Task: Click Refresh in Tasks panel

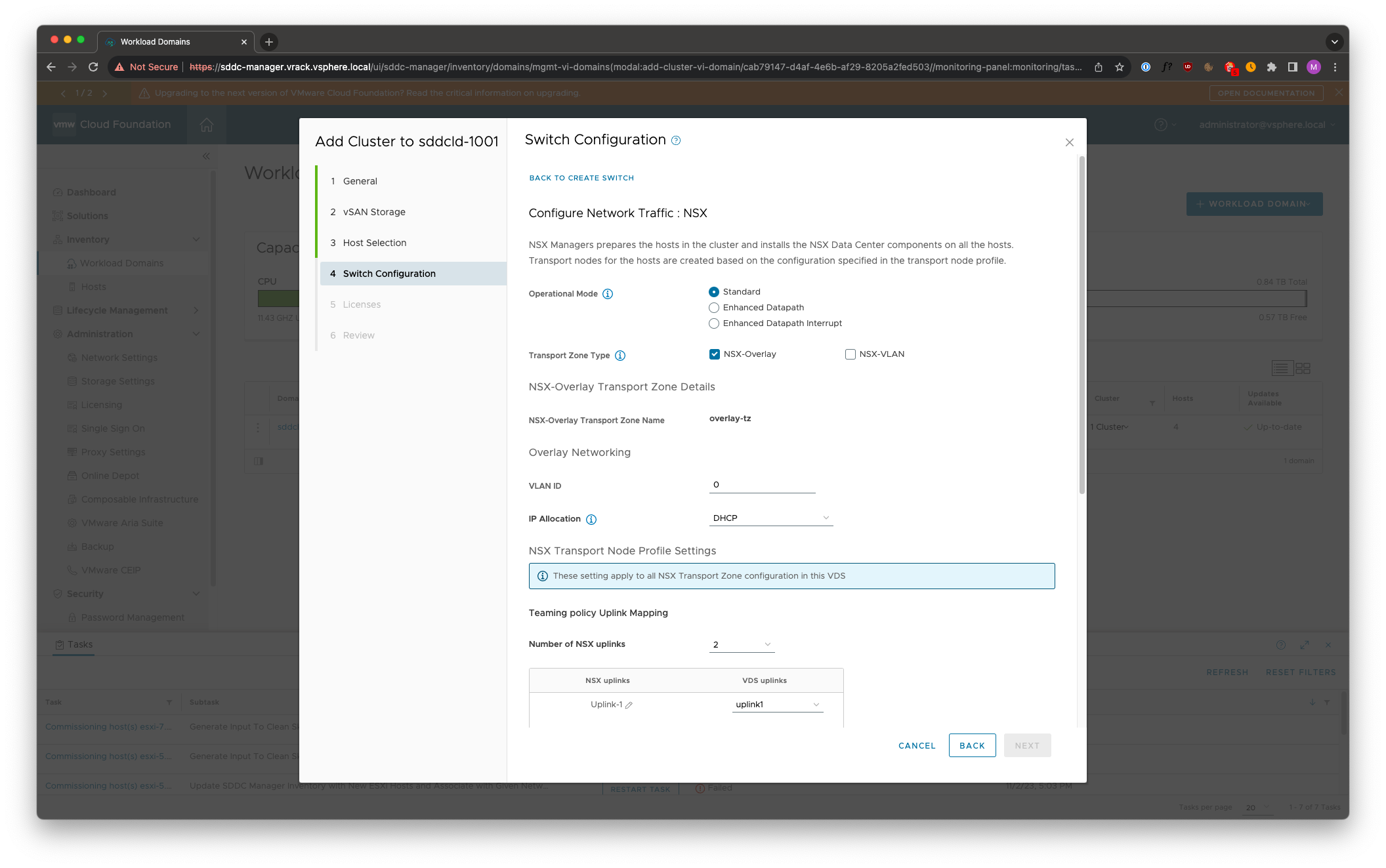Action: pyautogui.click(x=1227, y=672)
